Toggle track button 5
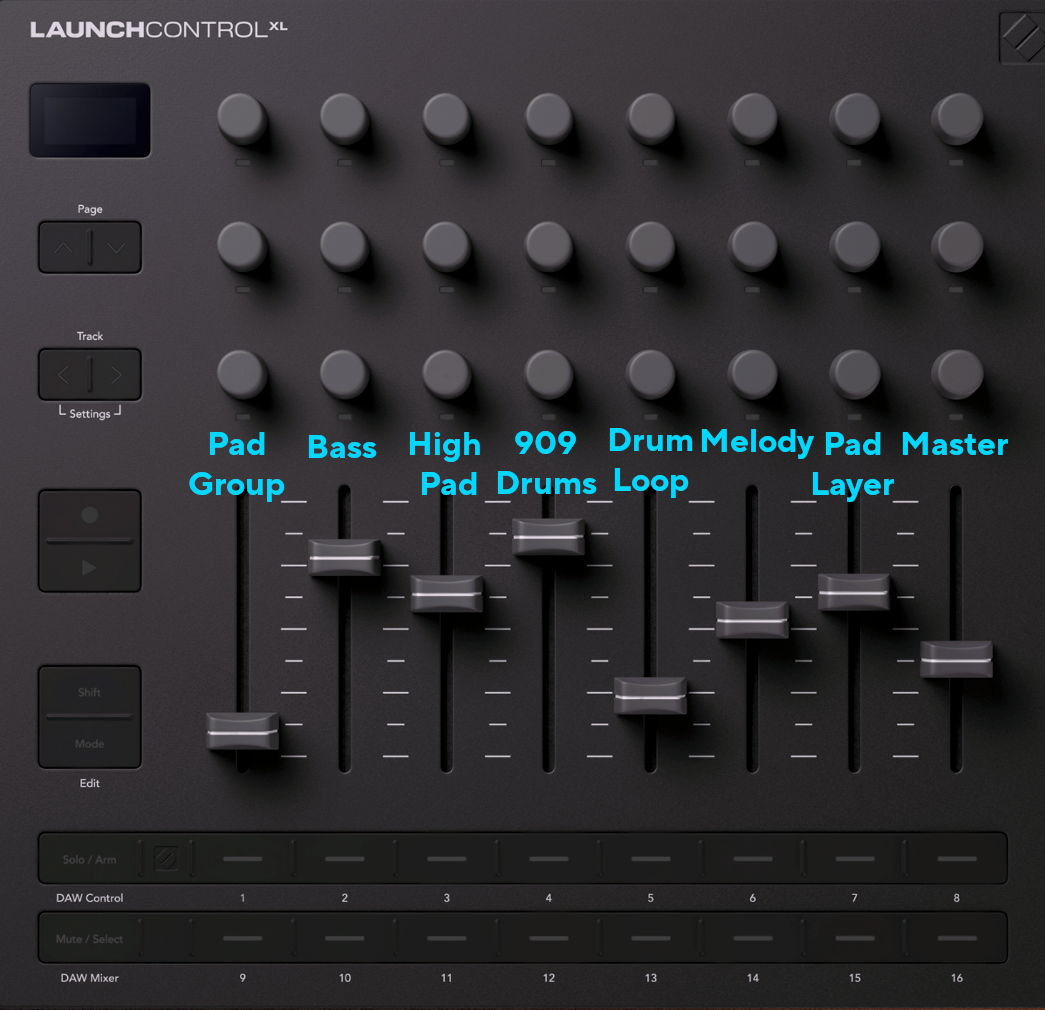Image resolution: width=1045 pixels, height=1010 pixels. tap(650, 859)
